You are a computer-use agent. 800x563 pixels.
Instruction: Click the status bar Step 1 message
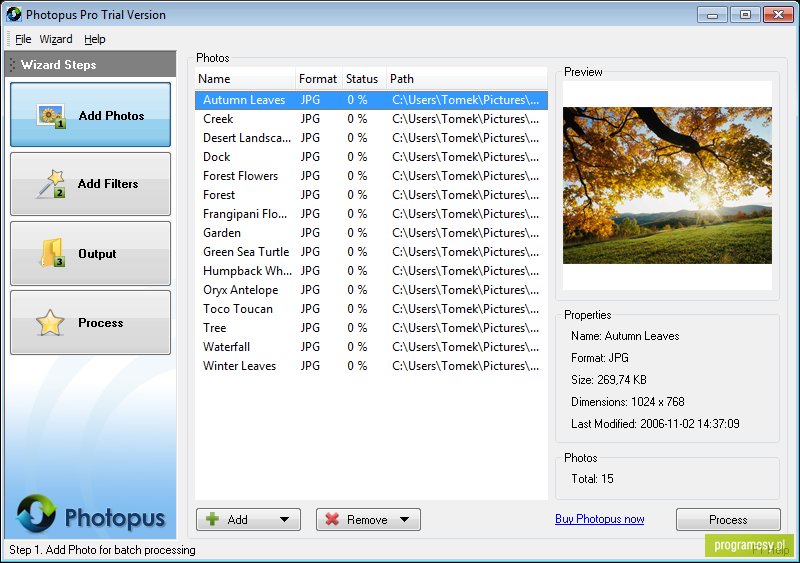(x=102, y=550)
